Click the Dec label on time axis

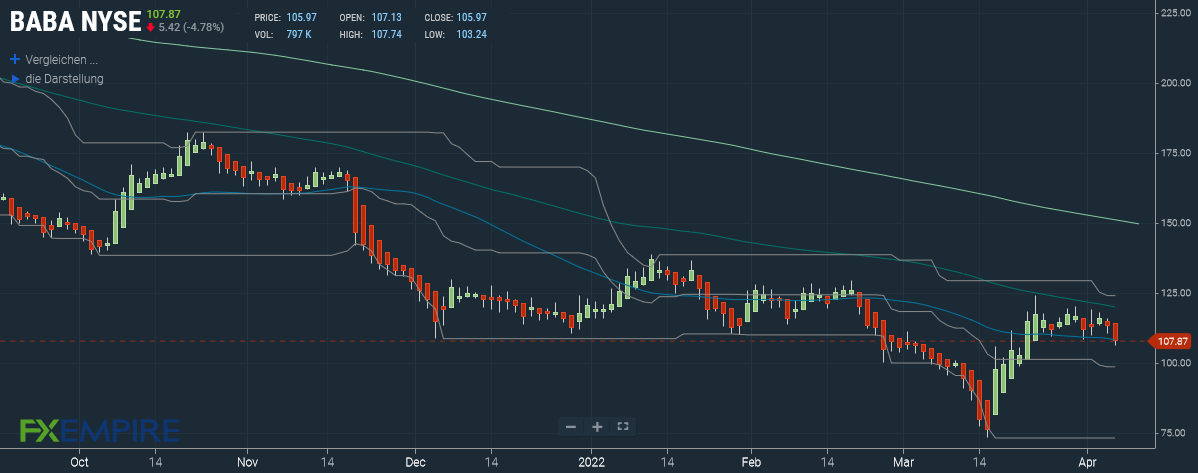pos(415,462)
